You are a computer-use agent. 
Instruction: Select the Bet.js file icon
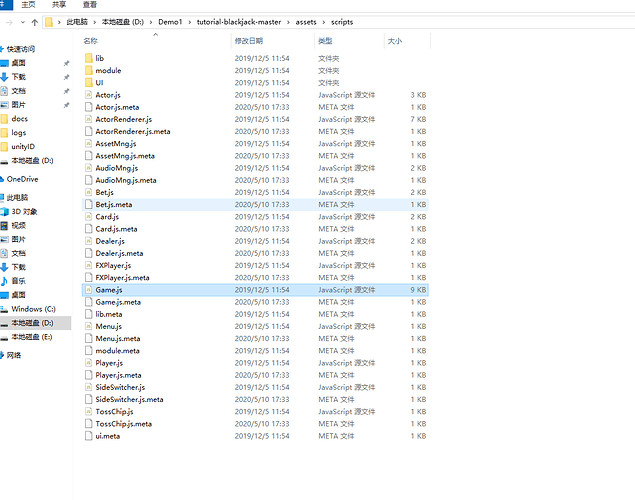89,192
